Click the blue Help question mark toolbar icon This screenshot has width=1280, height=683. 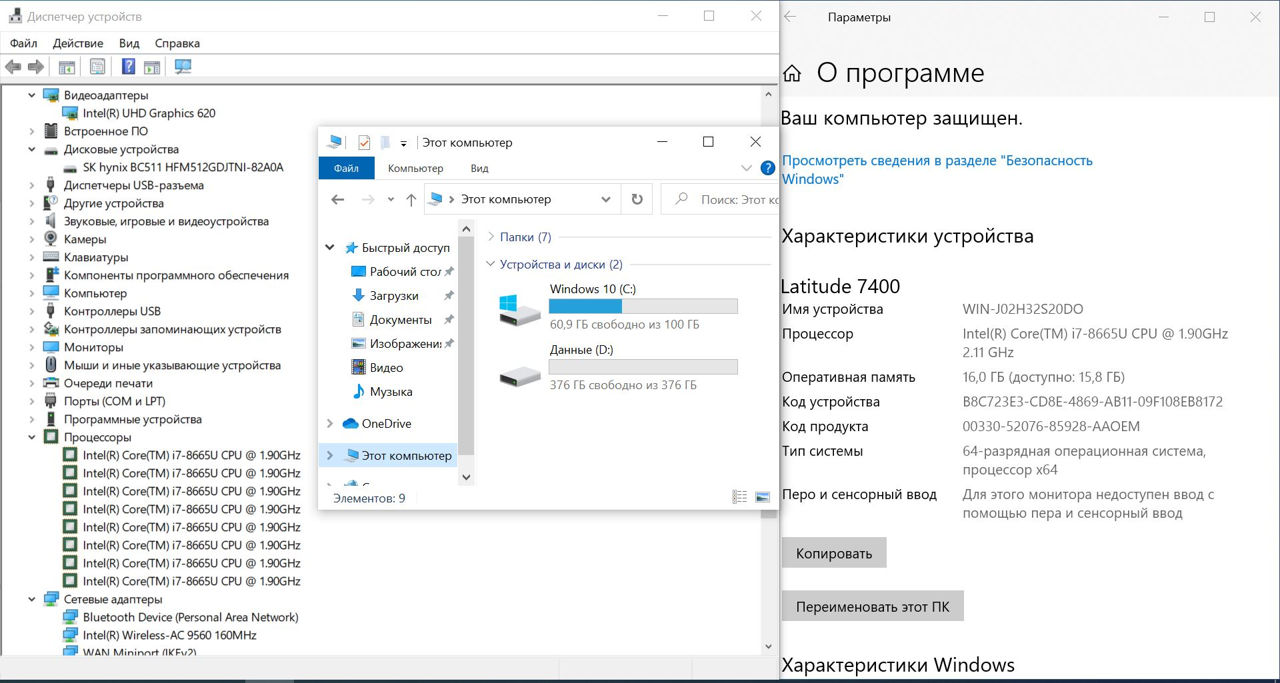pyautogui.click(x=128, y=67)
